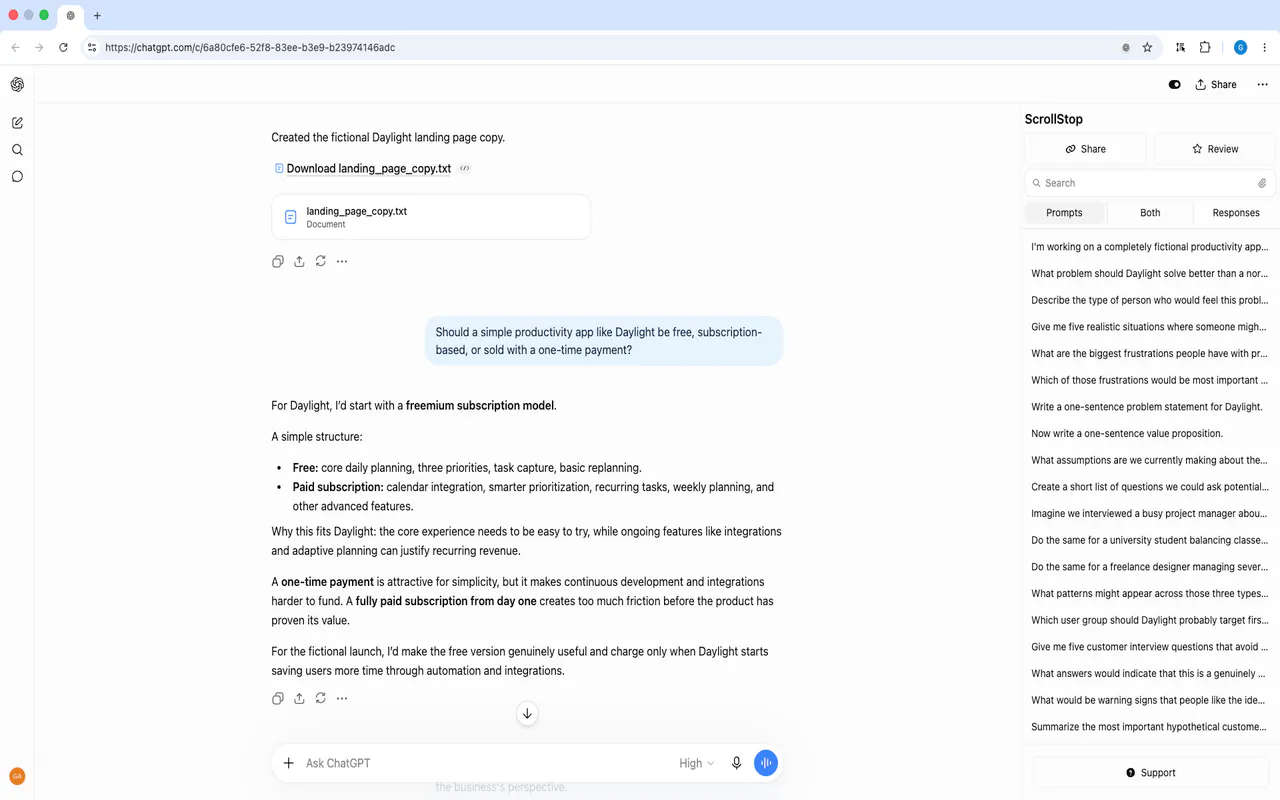Image resolution: width=1280 pixels, height=800 pixels.
Task: Share the landing page copy response
Action: [x=299, y=261]
